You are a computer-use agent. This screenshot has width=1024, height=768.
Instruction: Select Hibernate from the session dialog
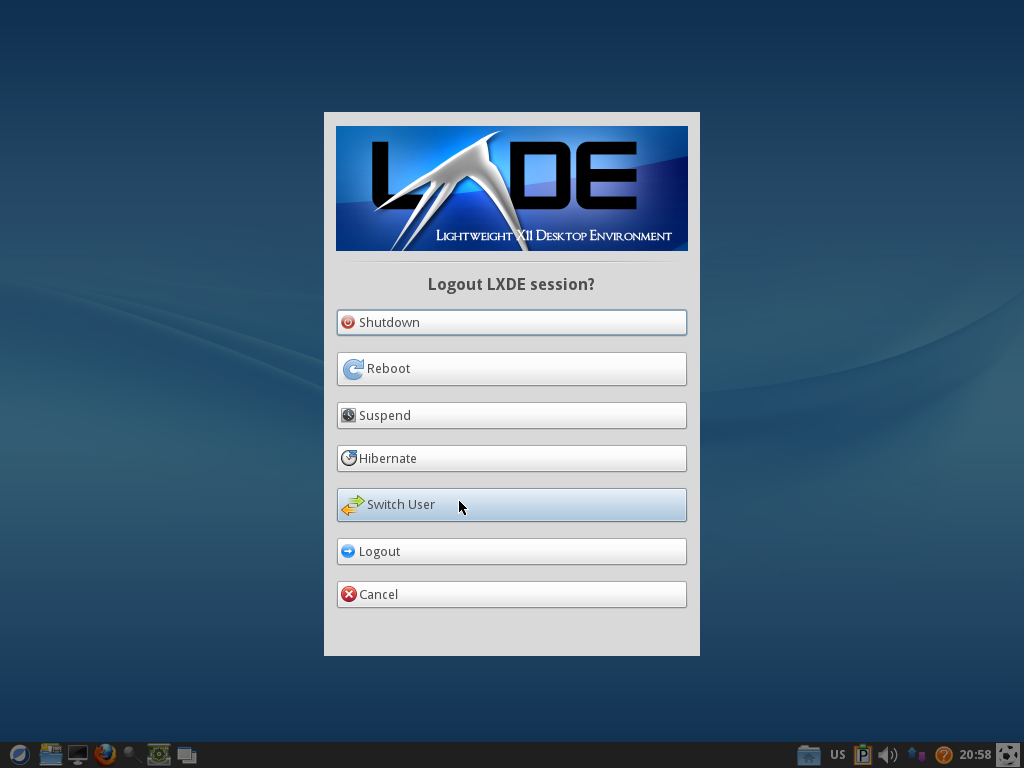click(x=511, y=458)
